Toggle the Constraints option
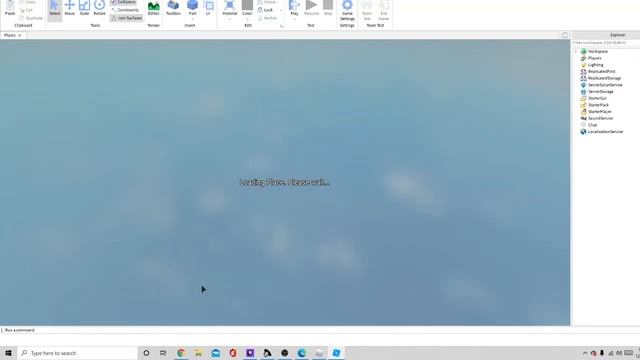Viewport: 640px width, 360px height. (x=125, y=10)
